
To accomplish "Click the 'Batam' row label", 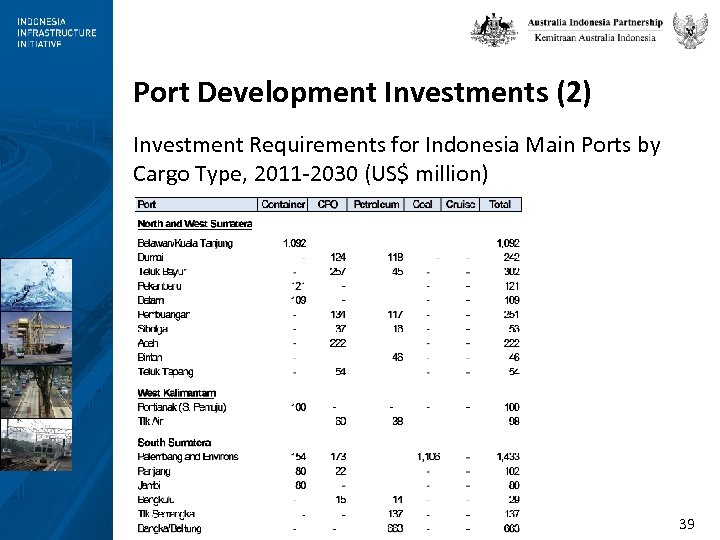I will pos(151,300).
